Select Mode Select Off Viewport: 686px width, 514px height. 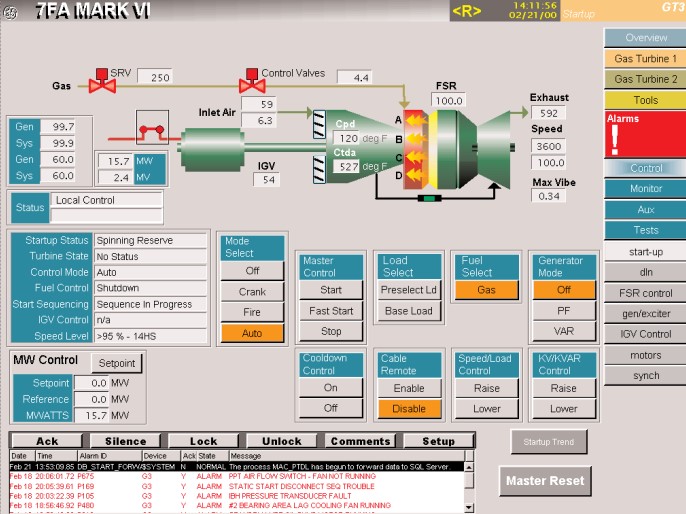[252, 271]
